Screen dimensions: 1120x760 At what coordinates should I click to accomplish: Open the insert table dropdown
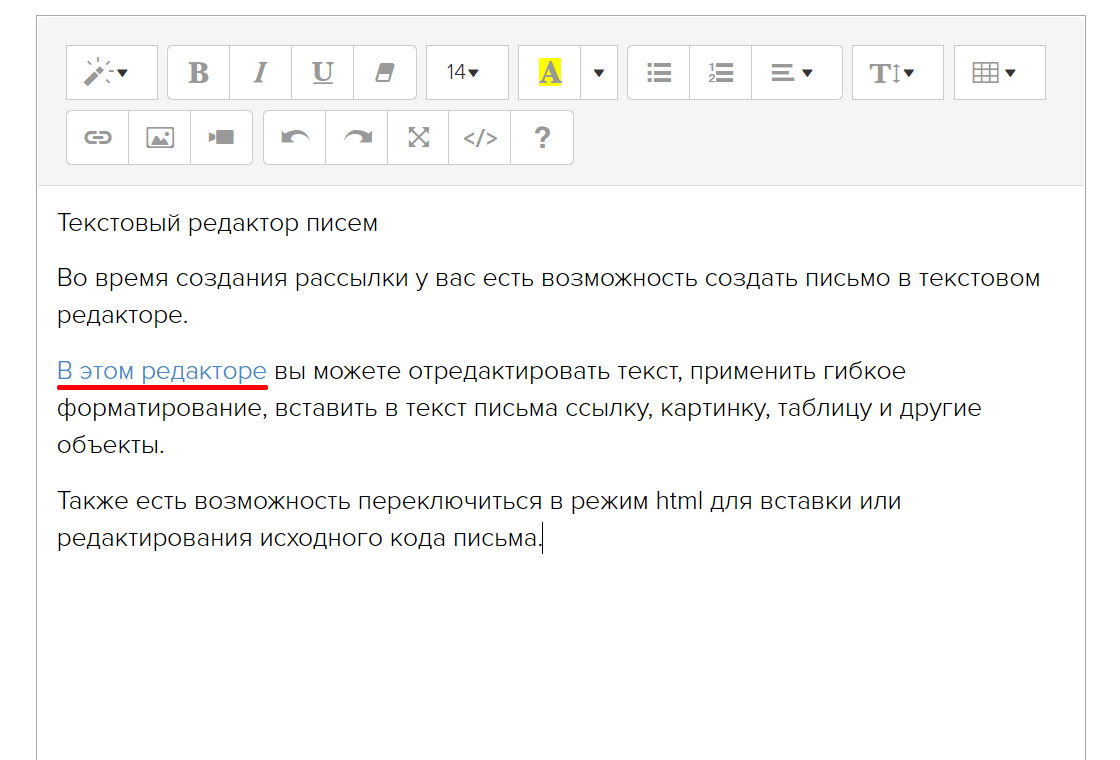999,73
